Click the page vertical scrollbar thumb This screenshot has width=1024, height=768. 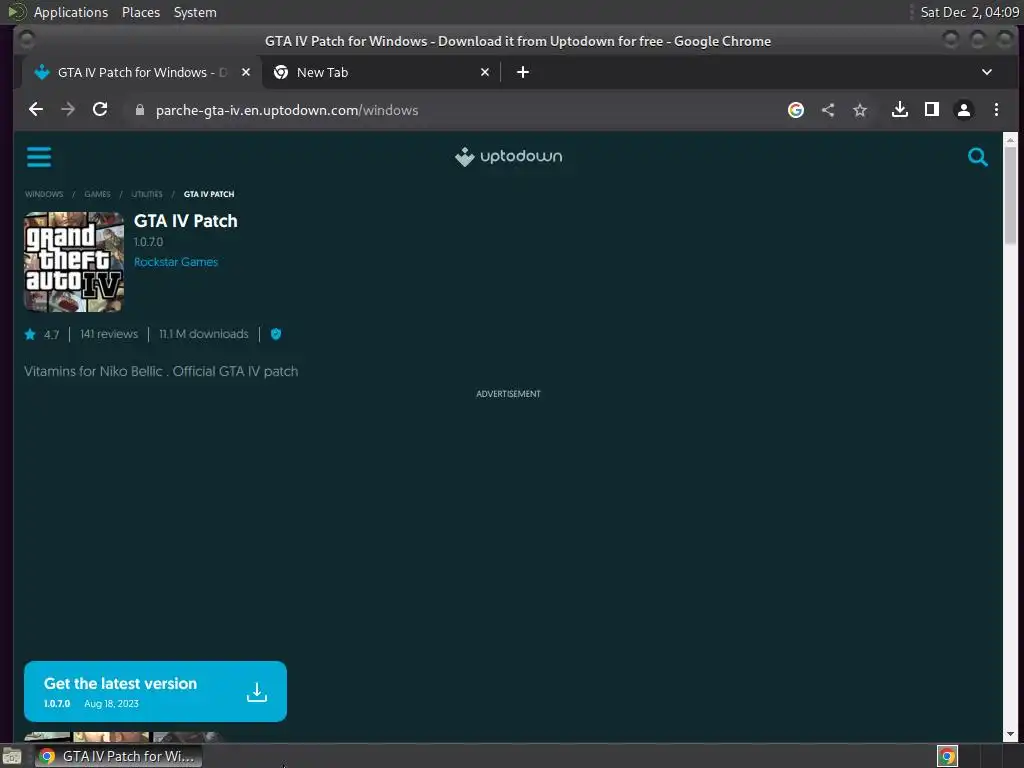[x=1010, y=196]
